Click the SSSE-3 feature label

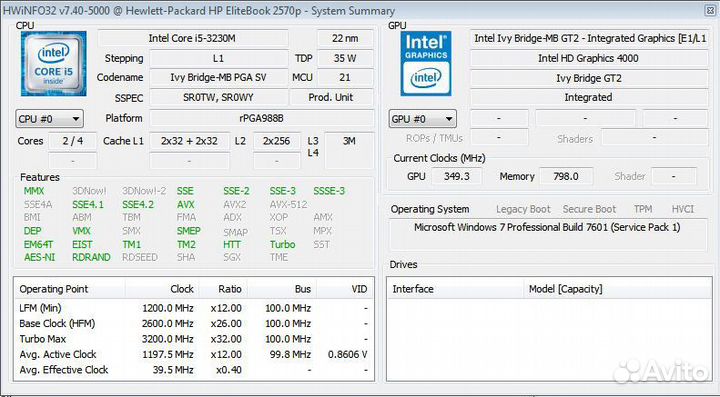click(329, 191)
